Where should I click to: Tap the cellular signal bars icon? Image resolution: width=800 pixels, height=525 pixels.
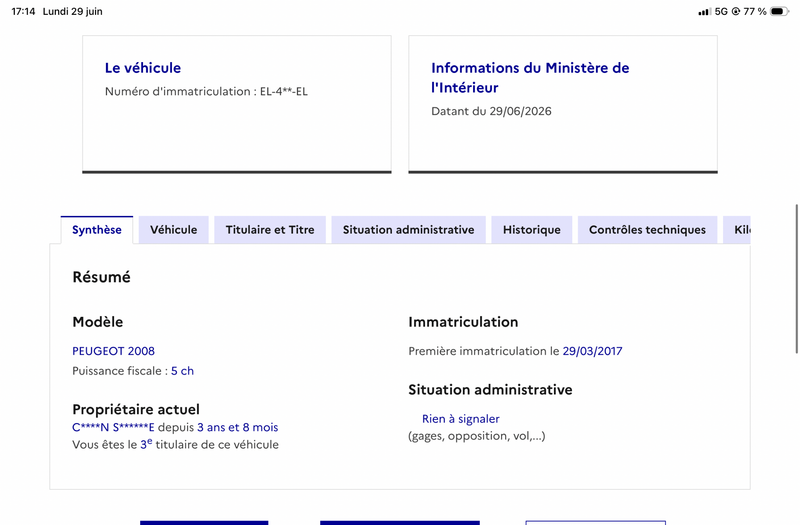pyautogui.click(x=704, y=11)
